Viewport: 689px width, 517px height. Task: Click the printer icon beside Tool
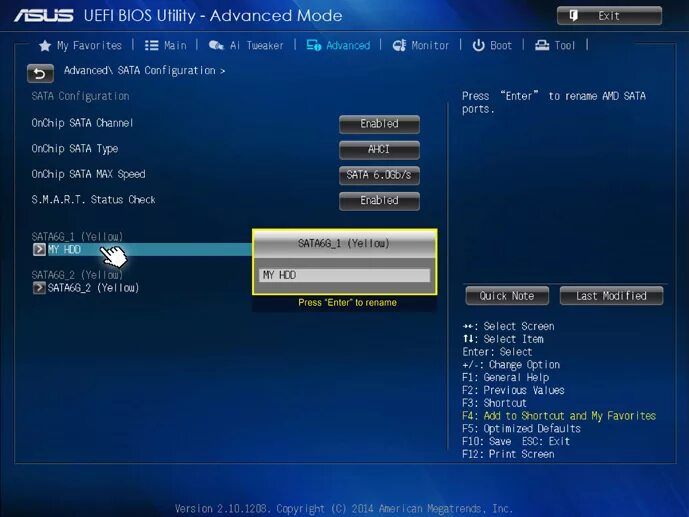click(542, 46)
